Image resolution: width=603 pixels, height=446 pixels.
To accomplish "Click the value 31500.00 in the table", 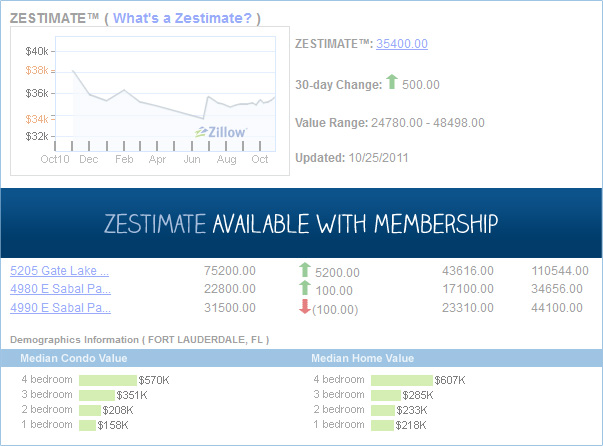I will [x=230, y=308].
